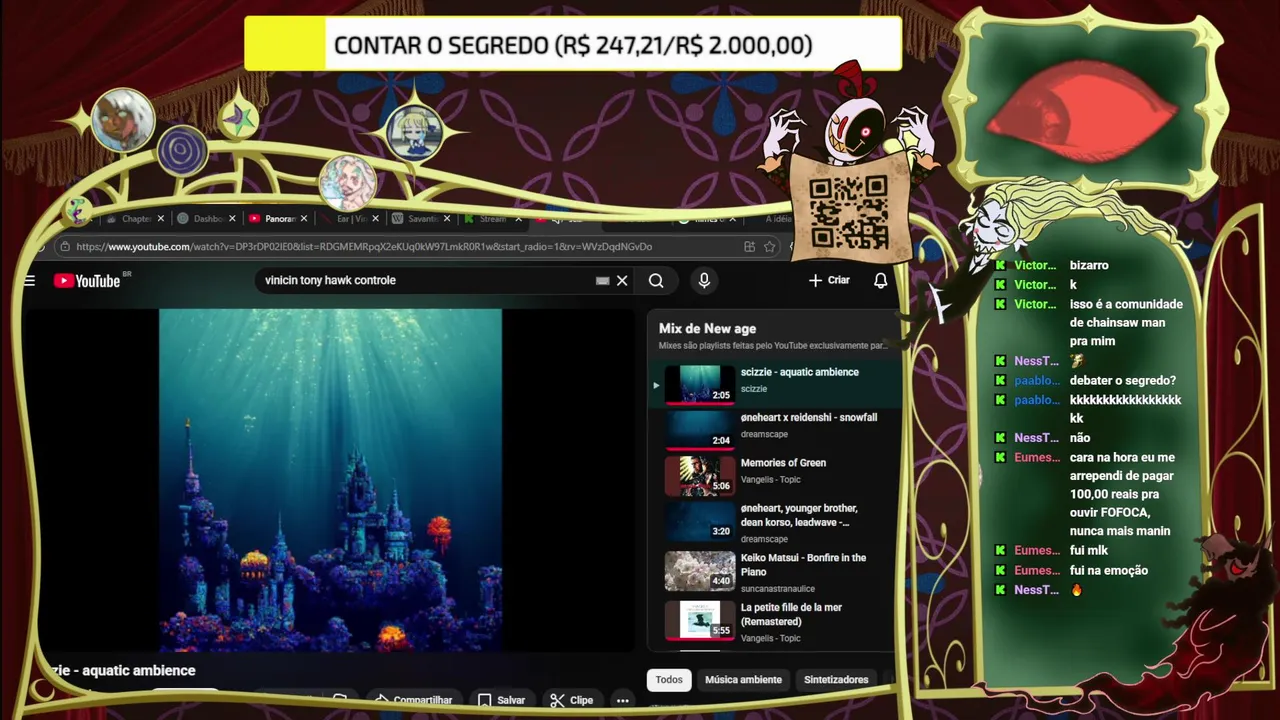Click the snowfall thumbnail (2:04)
Viewport: 1280px width, 720px height.
coord(699,430)
